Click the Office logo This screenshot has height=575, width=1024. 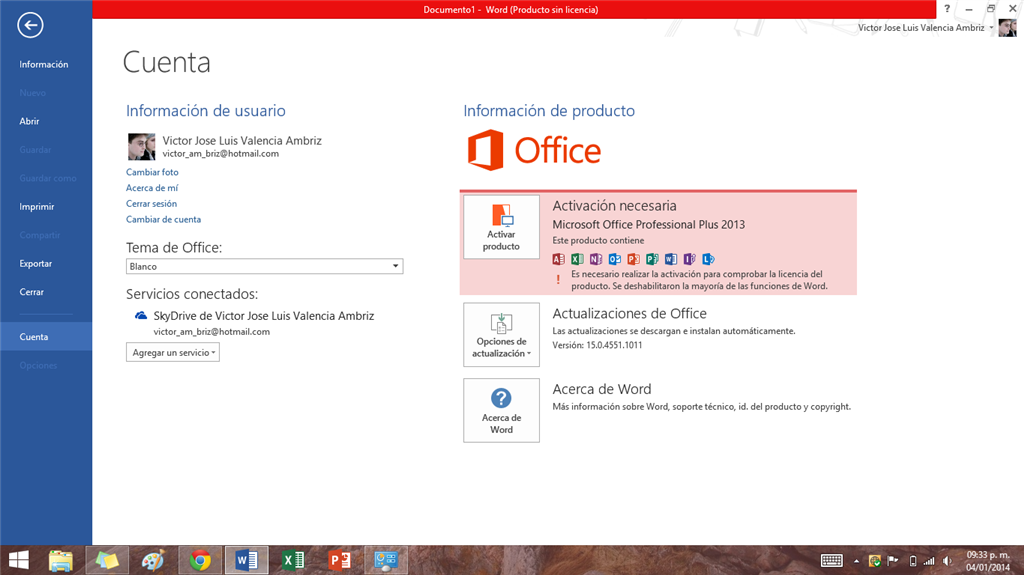click(x=534, y=150)
